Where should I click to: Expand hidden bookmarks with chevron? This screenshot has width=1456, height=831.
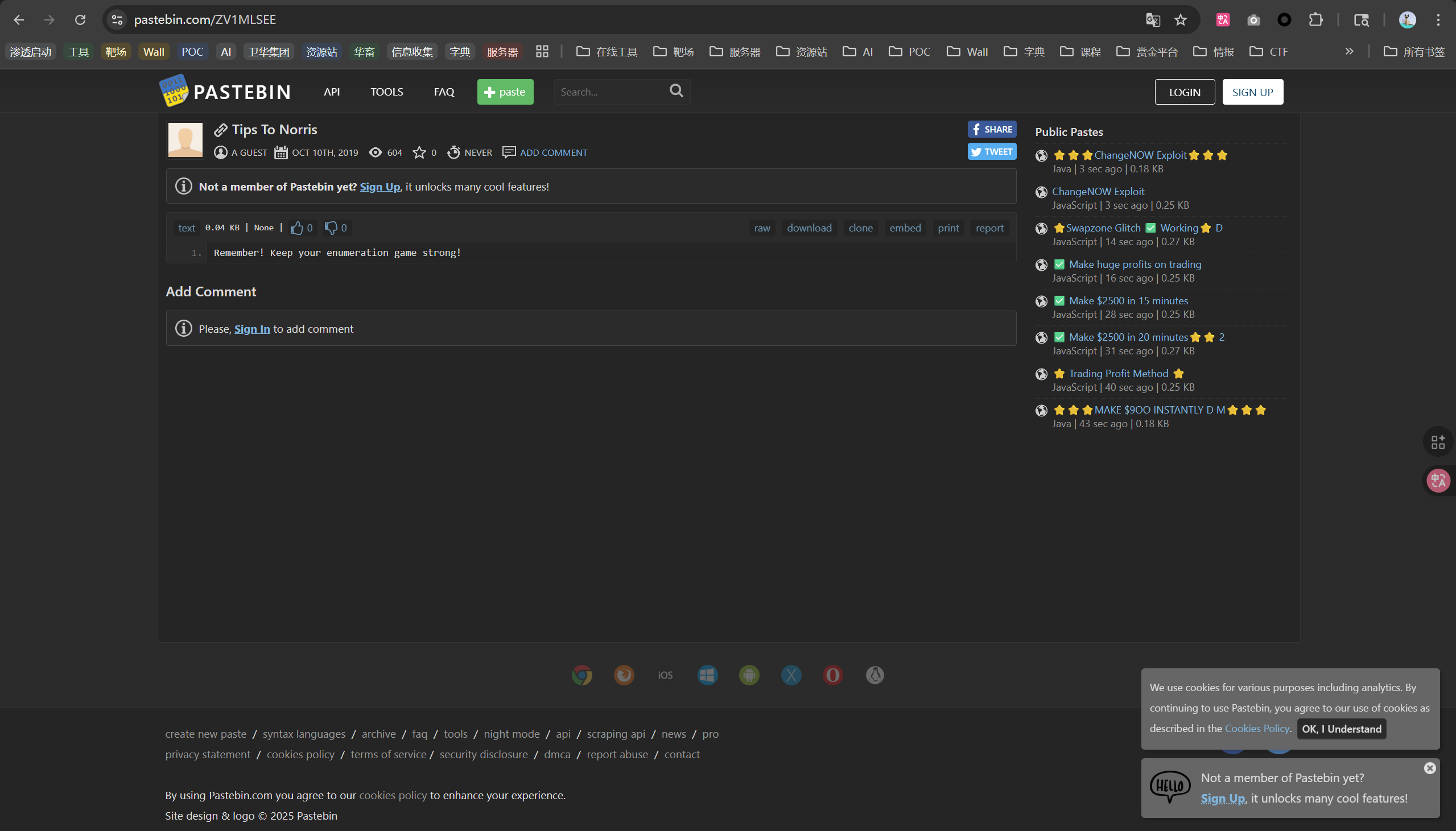click(x=1348, y=51)
